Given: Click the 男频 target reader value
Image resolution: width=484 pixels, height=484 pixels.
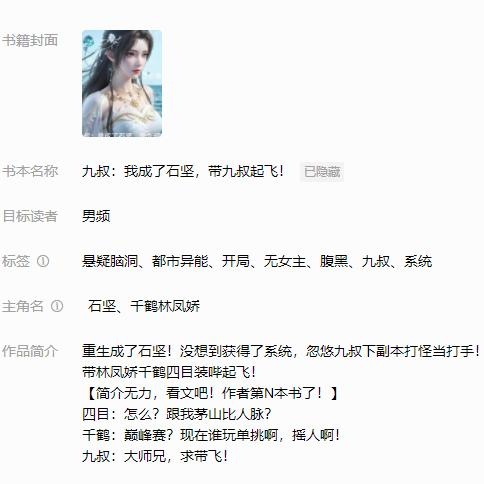Looking at the screenshot, I should pyautogui.click(x=96, y=216).
